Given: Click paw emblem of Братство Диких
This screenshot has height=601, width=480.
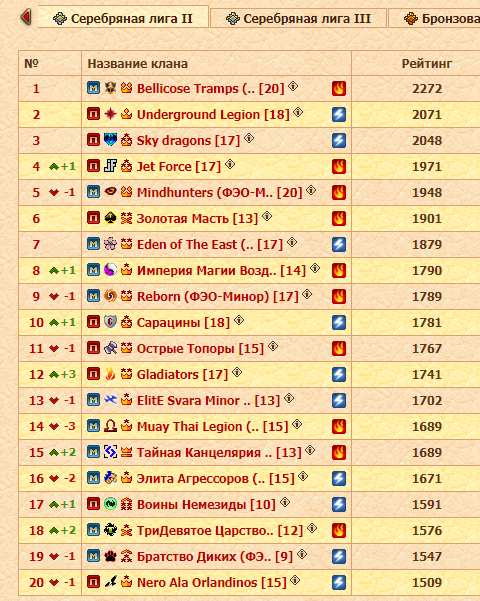Looking at the screenshot, I should click(110, 556).
